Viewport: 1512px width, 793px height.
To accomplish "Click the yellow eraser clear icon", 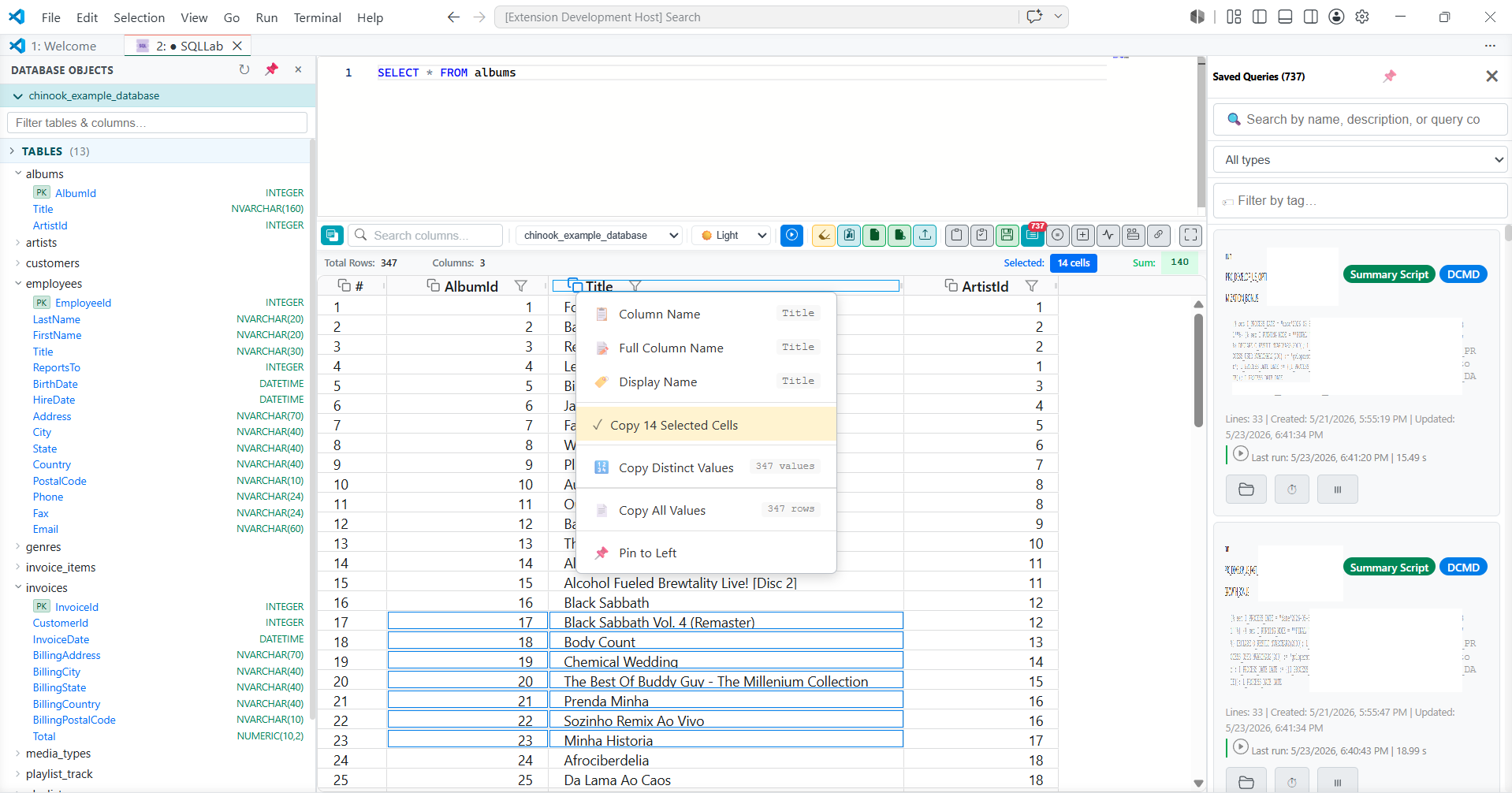I will 823,235.
